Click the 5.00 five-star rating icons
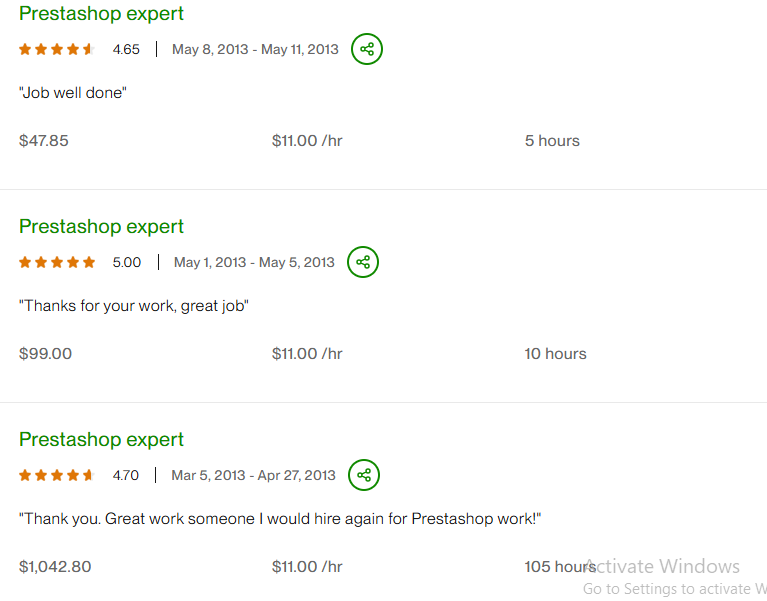 pyautogui.click(x=57, y=262)
